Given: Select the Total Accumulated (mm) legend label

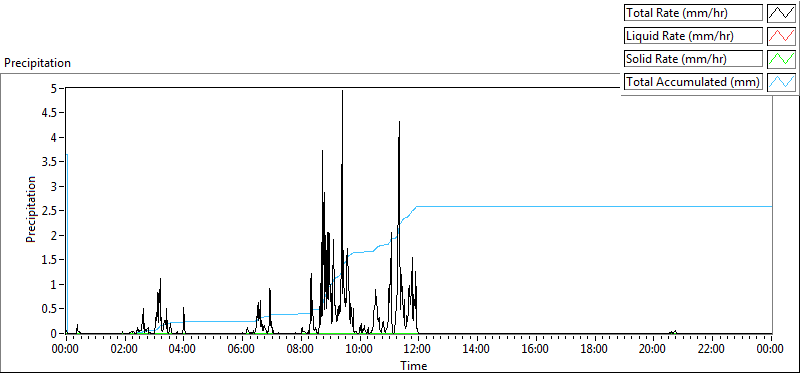Looking at the screenshot, I should 693,82.
